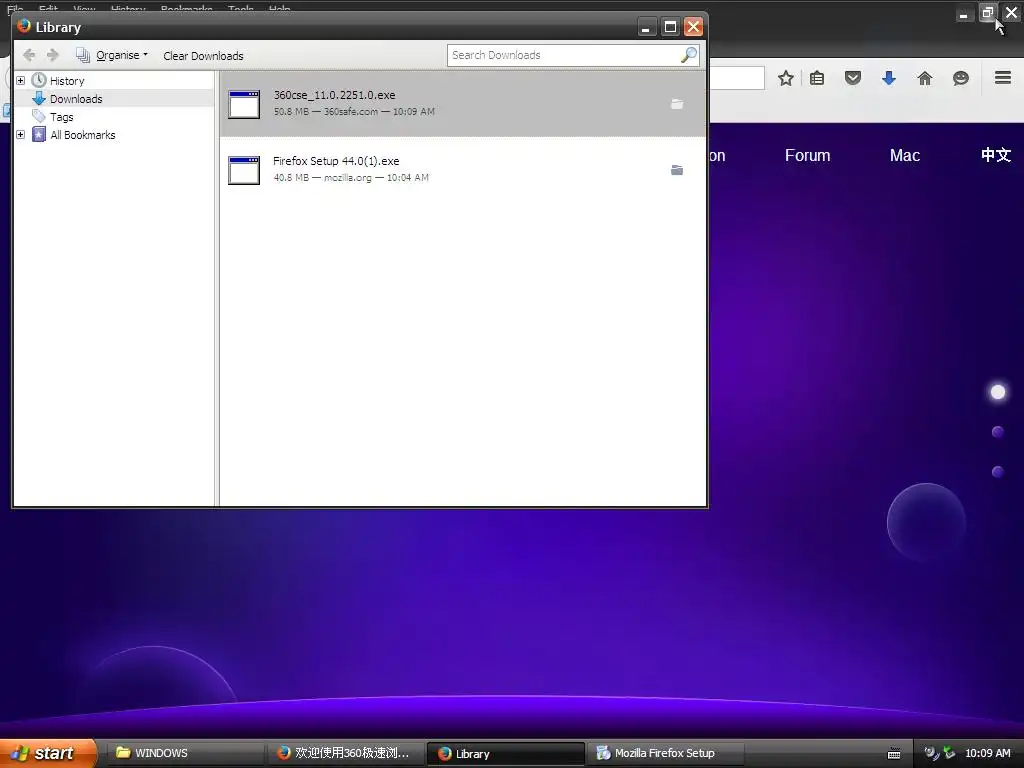Select the Firefox Setup 44.0(1).exe download
Image resolution: width=1024 pixels, height=768 pixels.
tap(462, 169)
